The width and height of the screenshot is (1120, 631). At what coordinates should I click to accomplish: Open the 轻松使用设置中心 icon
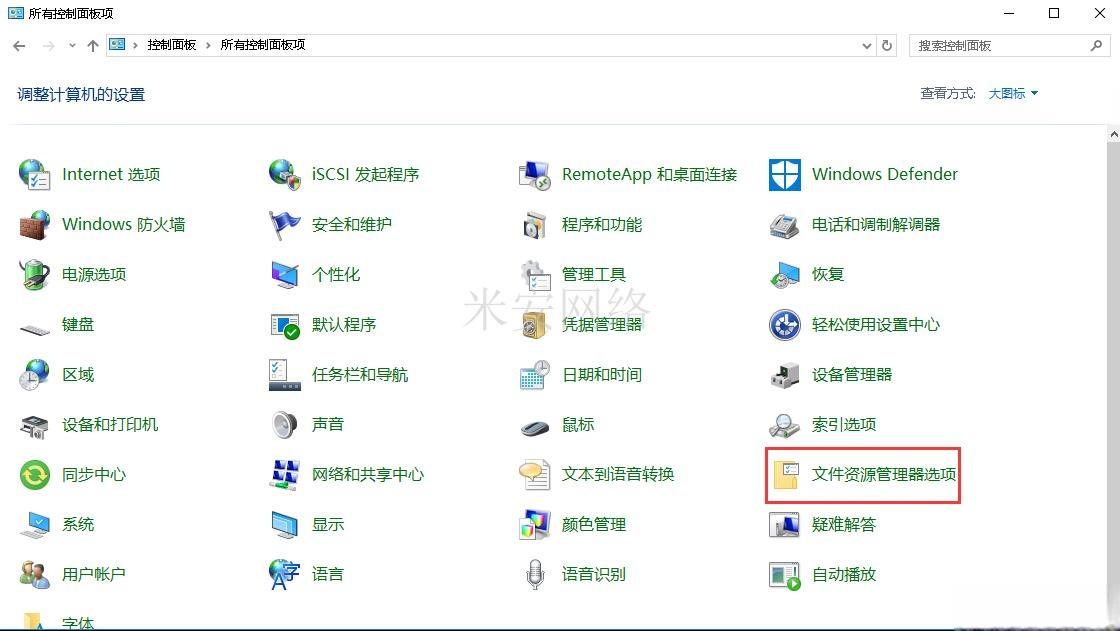pyautogui.click(x=784, y=324)
